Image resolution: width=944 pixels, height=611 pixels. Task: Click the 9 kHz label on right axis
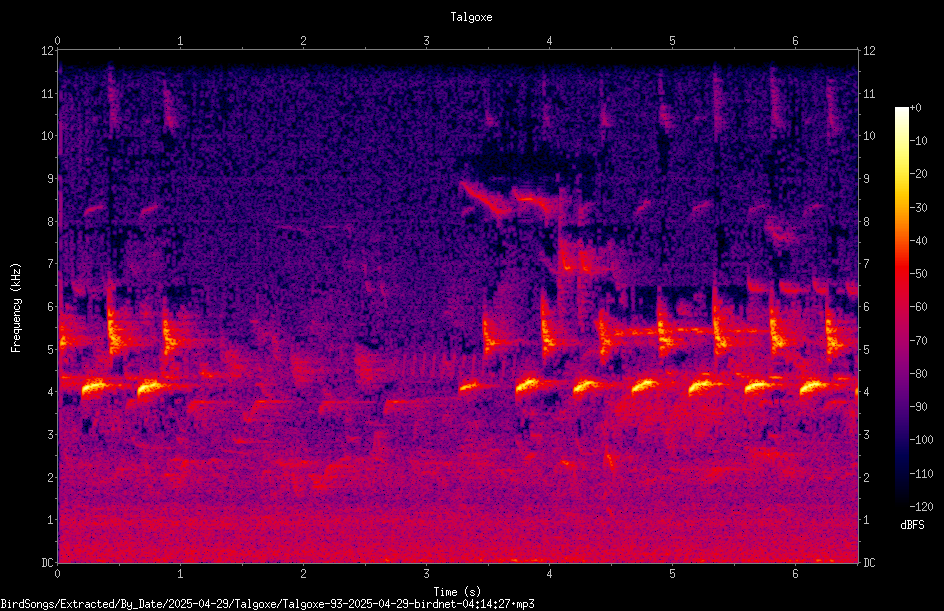tap(867, 178)
